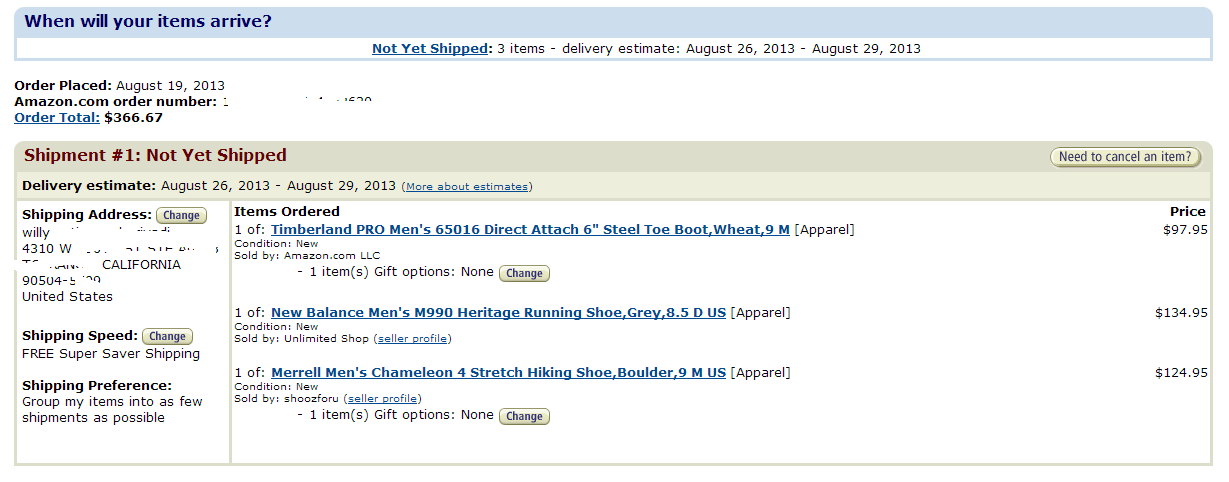This screenshot has height=482, width=1229.
Task: Open Merrell Chameleon 4 Hiking Shoe link
Action: coord(498,372)
